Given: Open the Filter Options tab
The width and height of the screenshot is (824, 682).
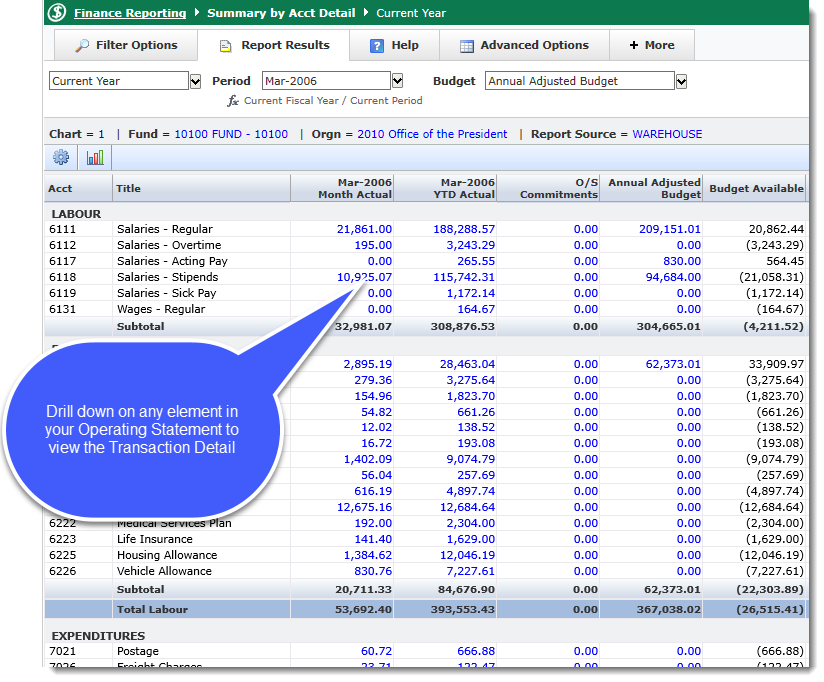Looking at the screenshot, I should pyautogui.click(x=126, y=45).
